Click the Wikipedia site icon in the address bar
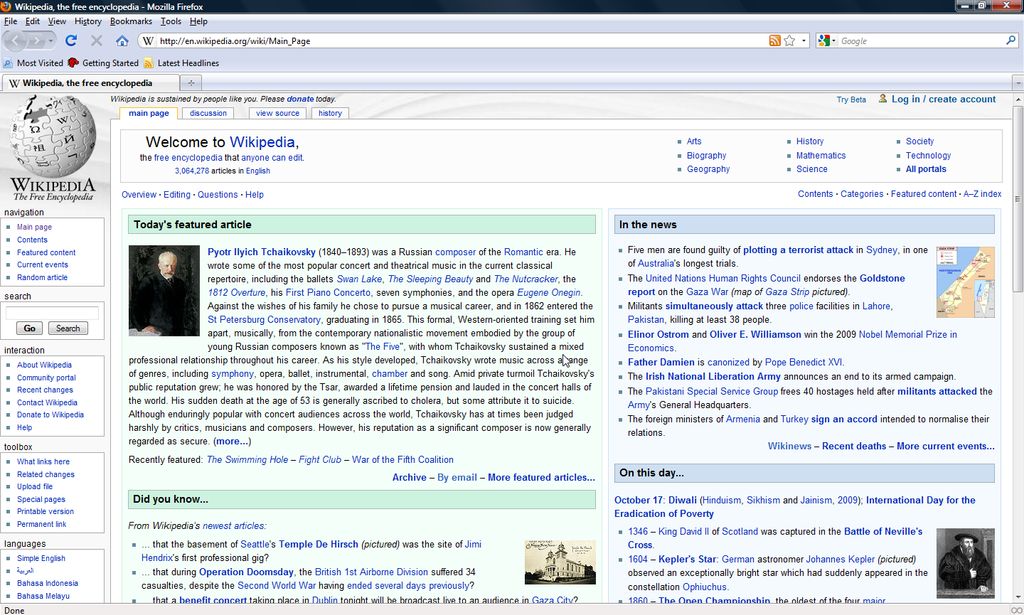The height and width of the screenshot is (615, 1024). click(x=148, y=40)
